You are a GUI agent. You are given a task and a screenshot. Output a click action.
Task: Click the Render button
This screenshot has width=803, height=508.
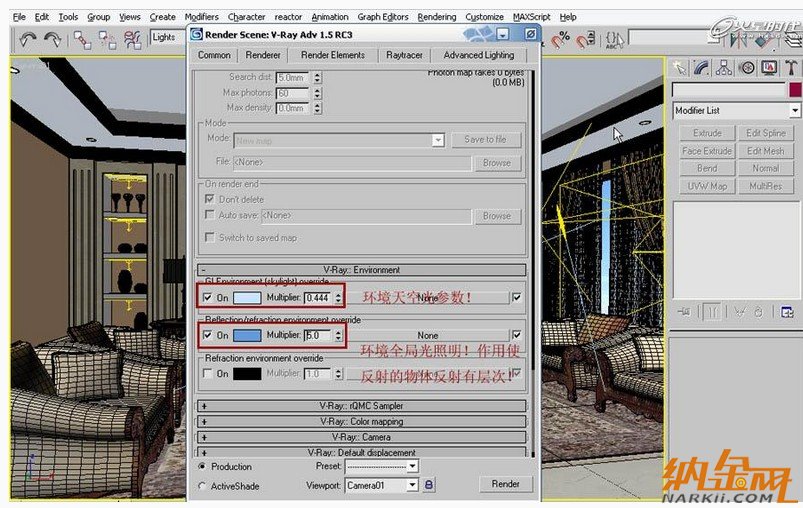(x=505, y=484)
